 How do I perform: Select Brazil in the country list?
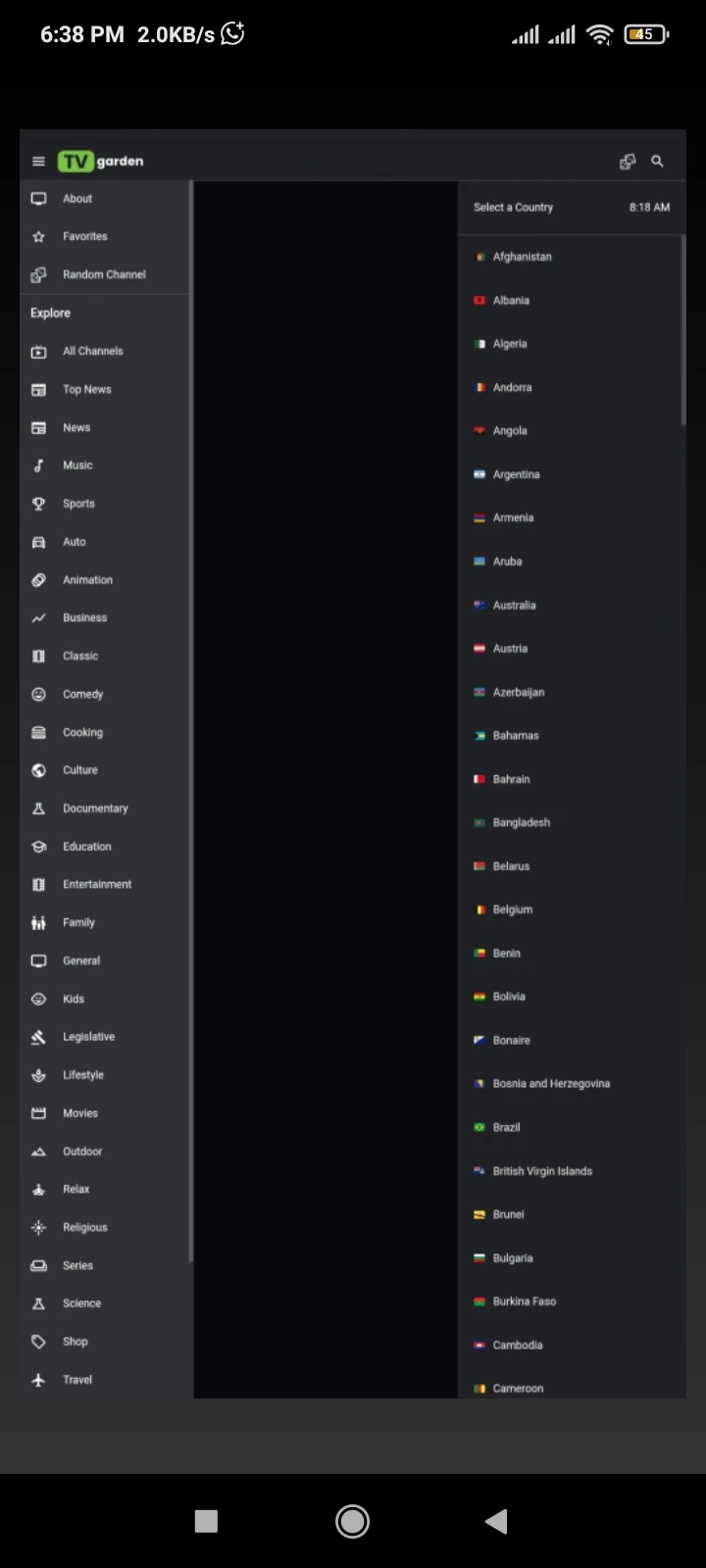(x=569, y=1127)
